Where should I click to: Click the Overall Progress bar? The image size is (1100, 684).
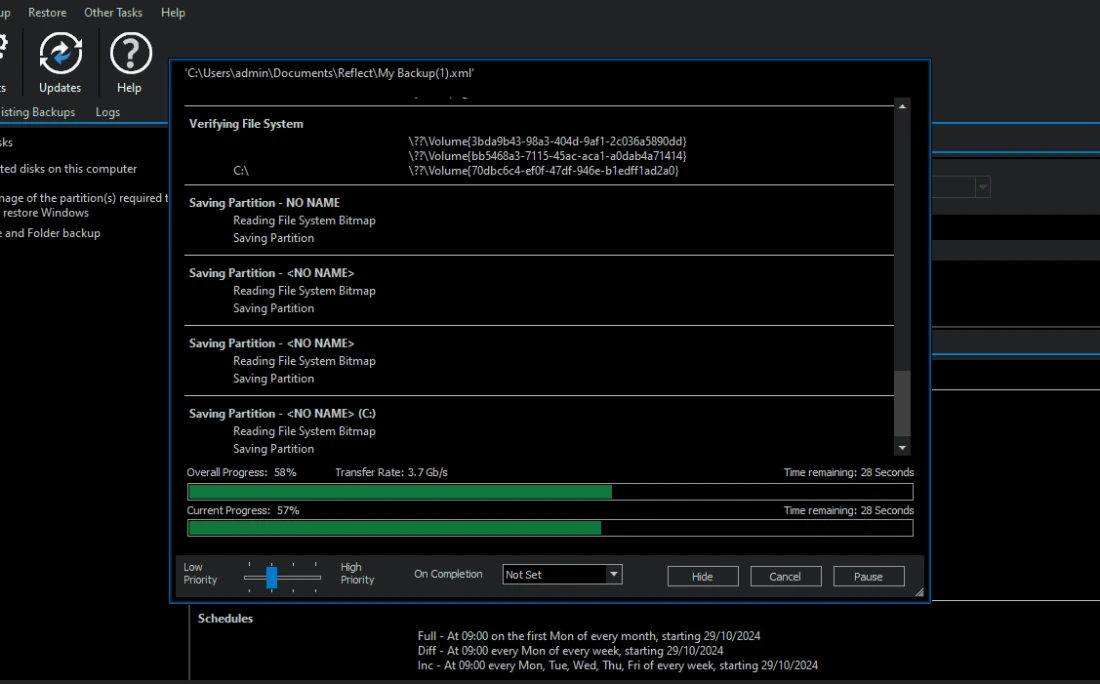(550, 492)
